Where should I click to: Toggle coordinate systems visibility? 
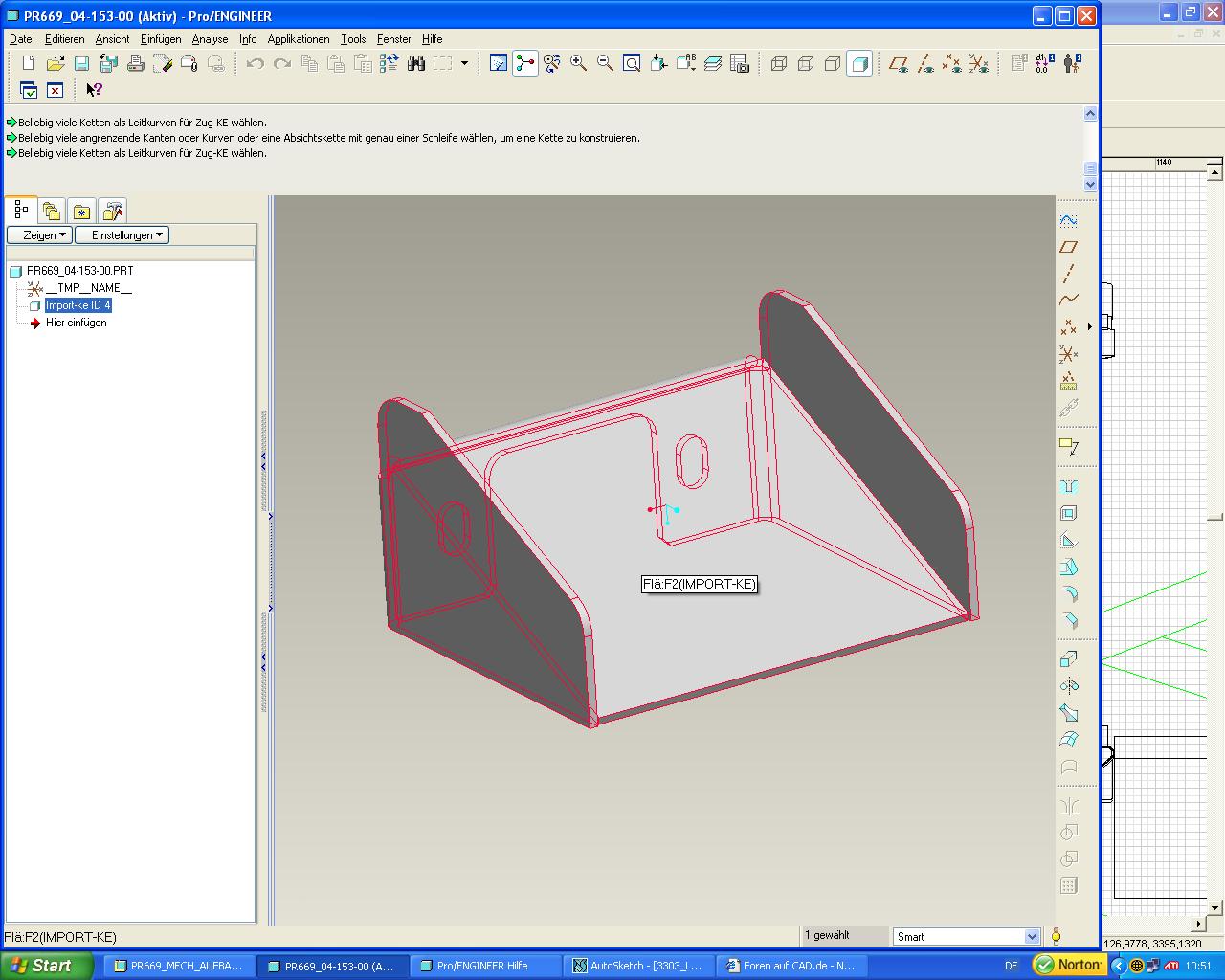978,63
